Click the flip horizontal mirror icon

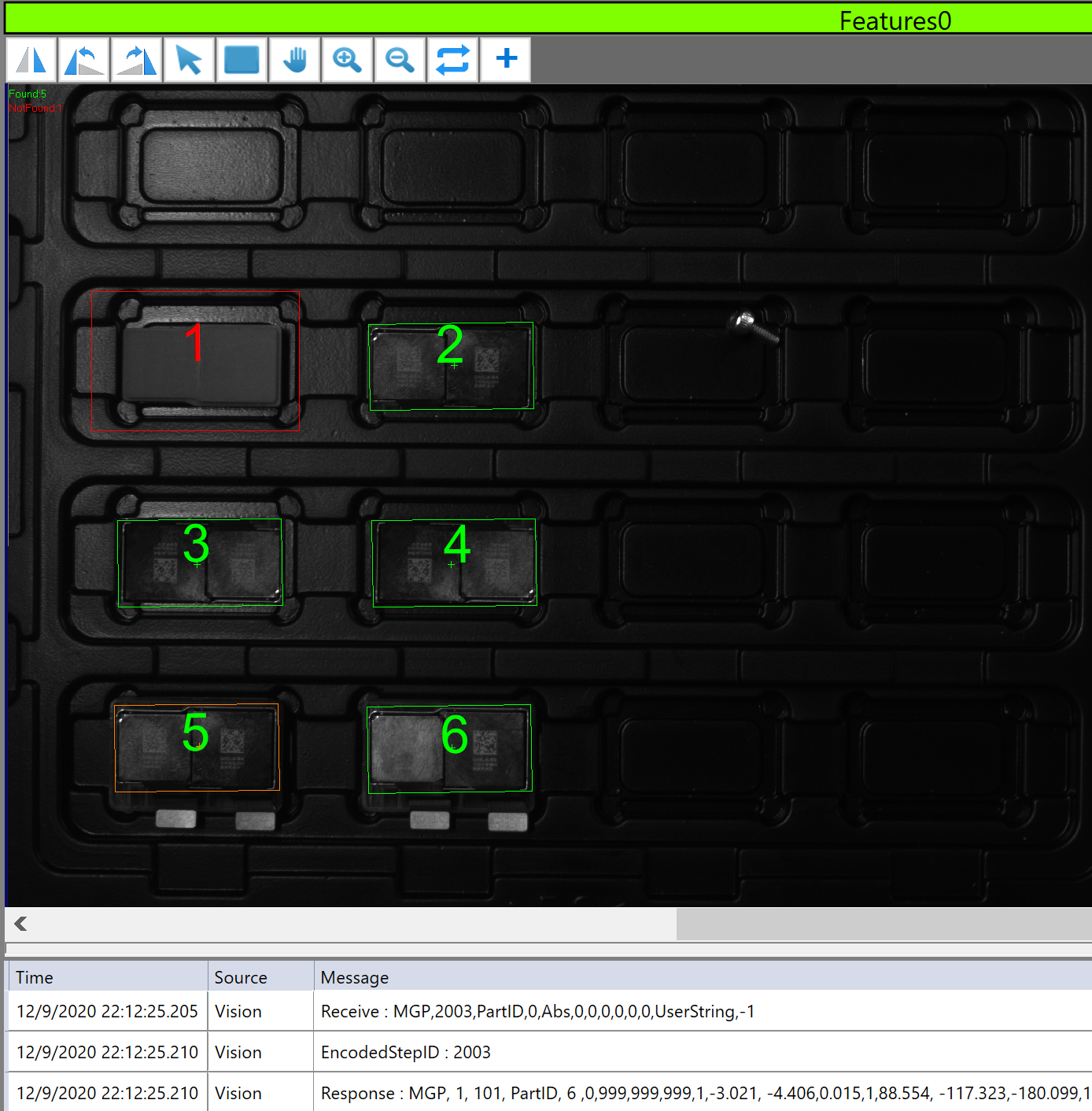click(x=31, y=60)
